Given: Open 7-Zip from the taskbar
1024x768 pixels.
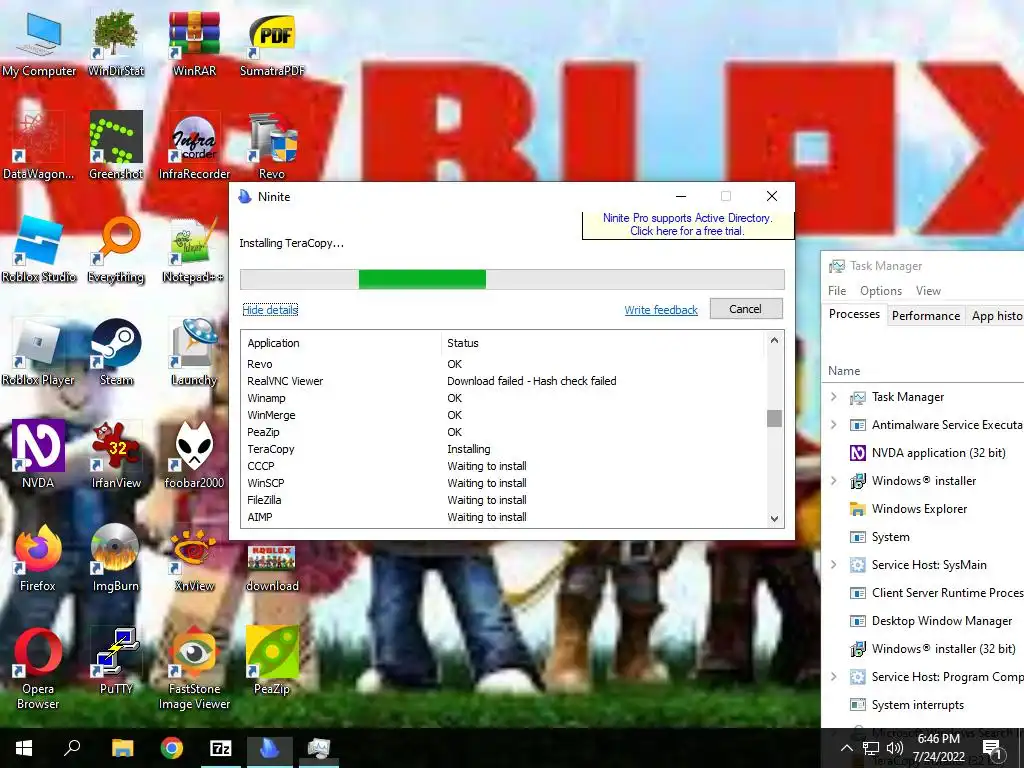Looking at the screenshot, I should [221, 748].
